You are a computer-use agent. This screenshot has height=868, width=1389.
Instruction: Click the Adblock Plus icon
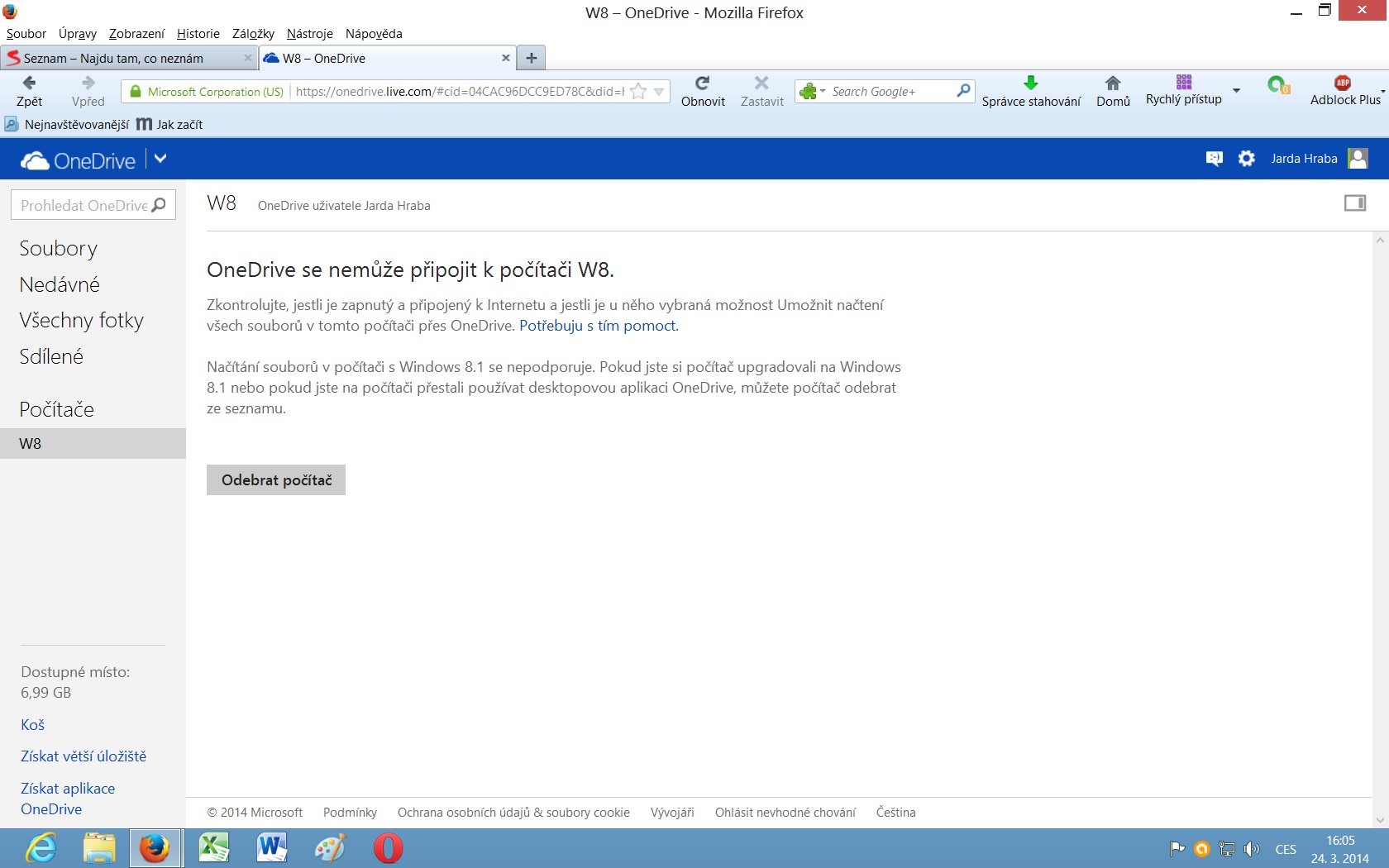pyautogui.click(x=1343, y=82)
